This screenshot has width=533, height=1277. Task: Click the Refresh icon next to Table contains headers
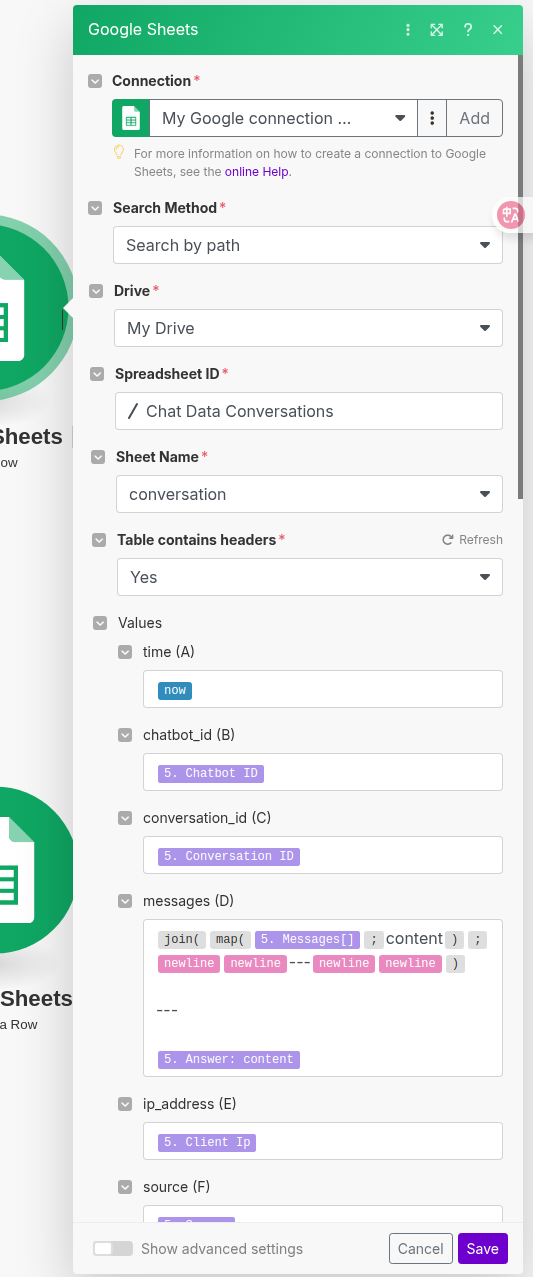point(448,540)
